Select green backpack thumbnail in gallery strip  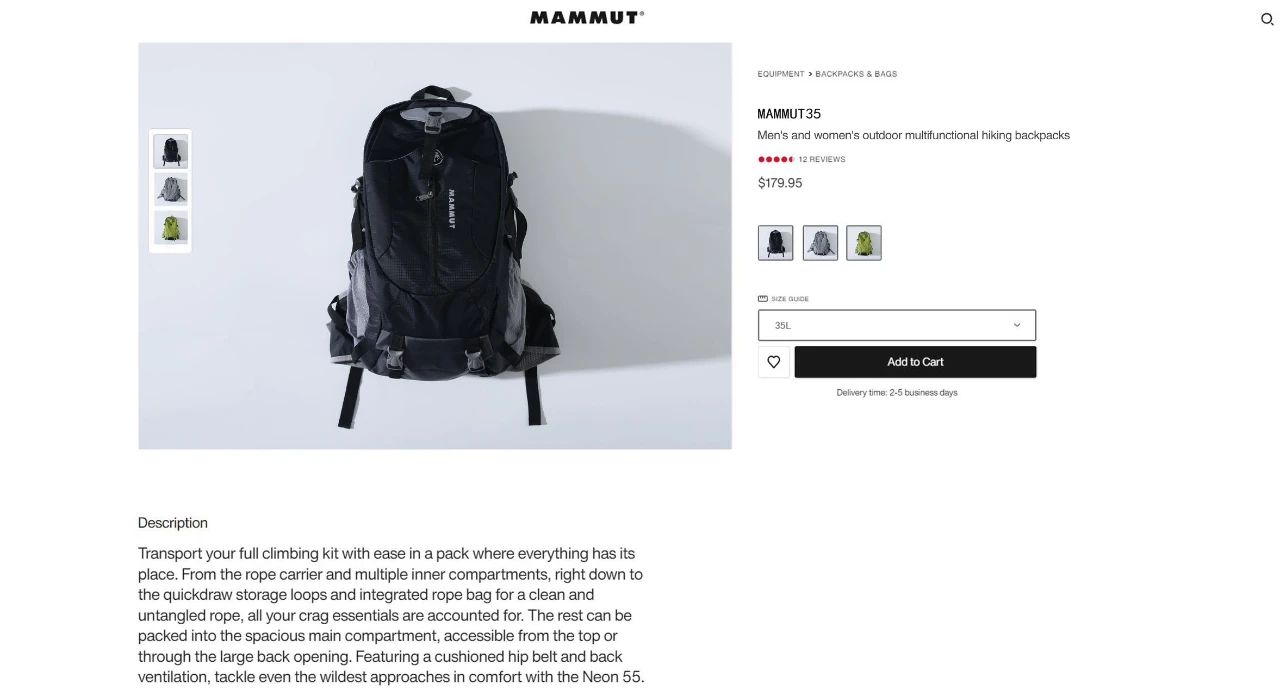click(x=171, y=227)
